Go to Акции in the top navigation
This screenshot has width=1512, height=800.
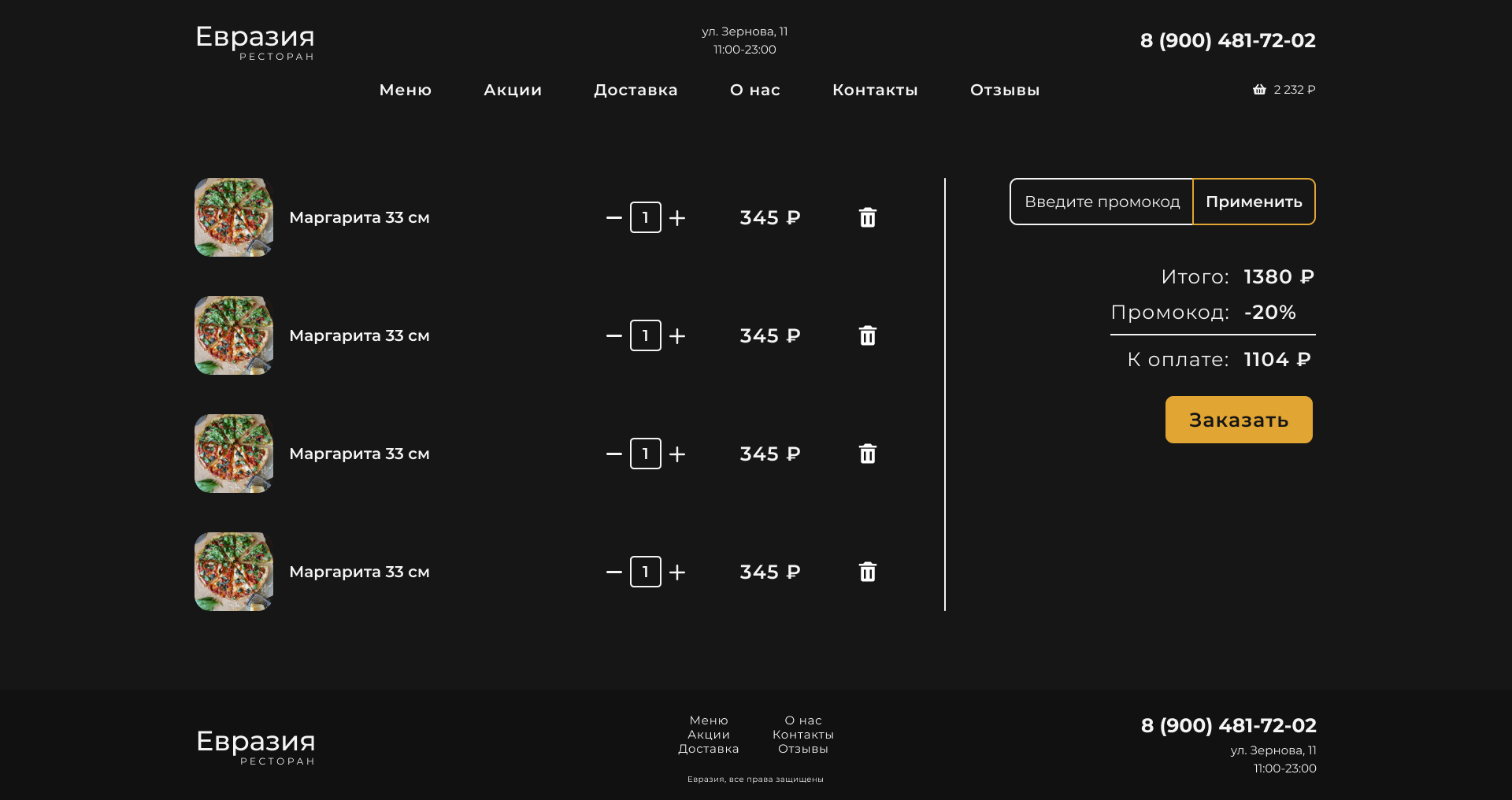point(513,90)
